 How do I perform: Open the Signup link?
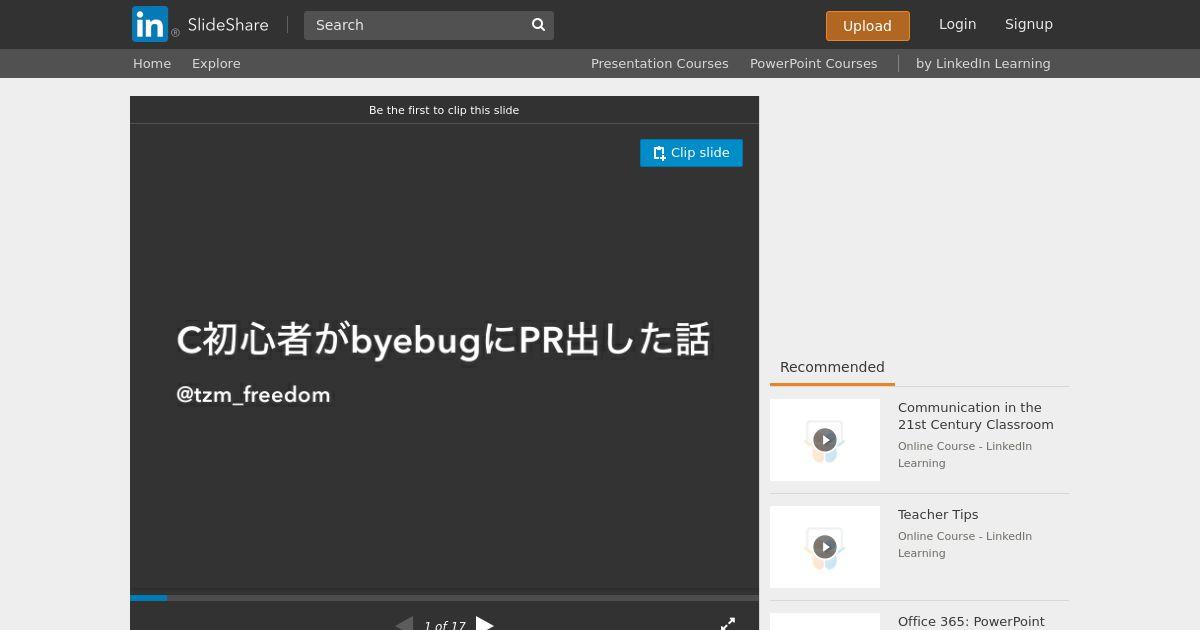[1028, 24]
